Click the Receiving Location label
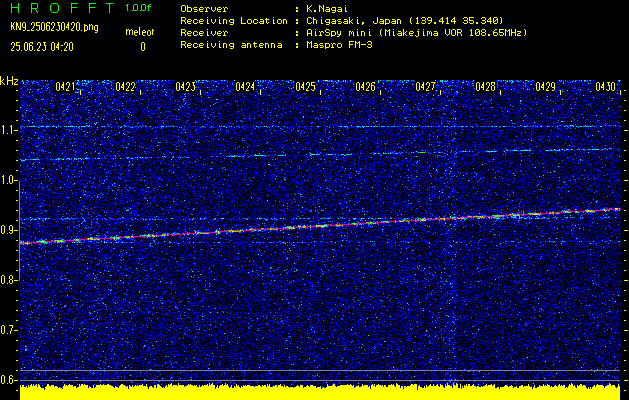The image size is (629, 400). (x=234, y=21)
